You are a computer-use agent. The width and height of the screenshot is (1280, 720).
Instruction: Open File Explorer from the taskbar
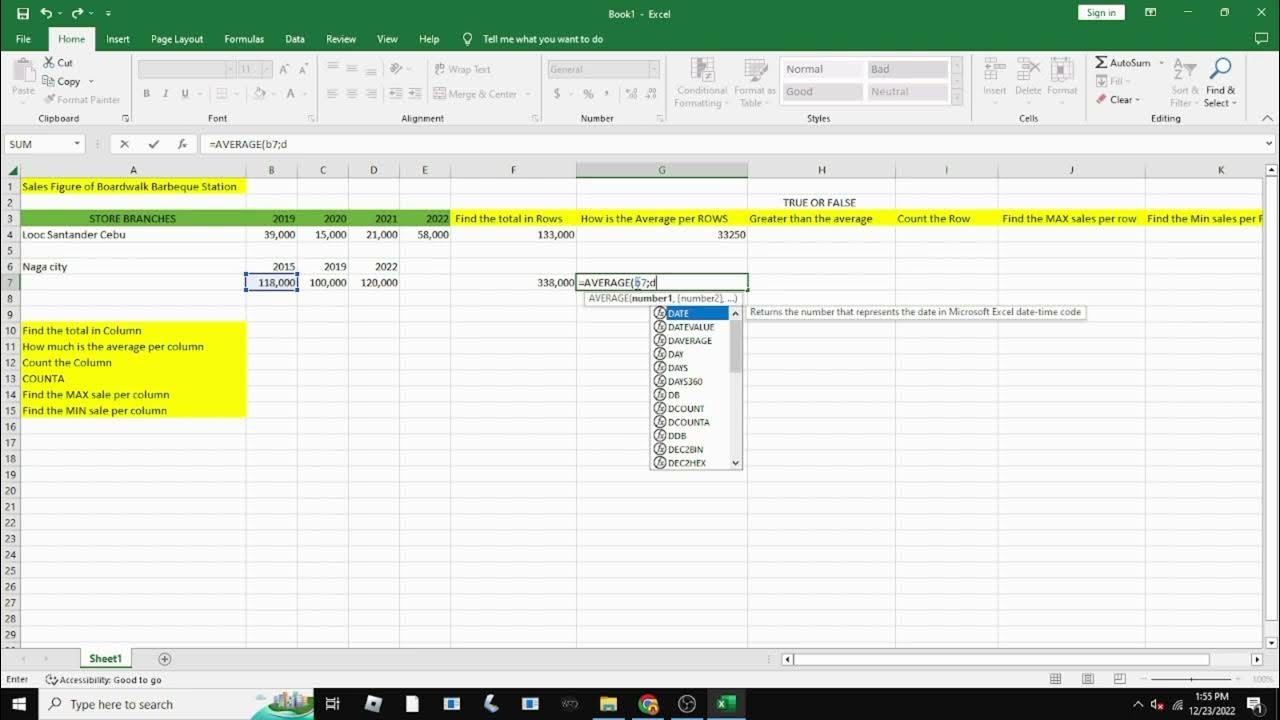pyautogui.click(x=608, y=704)
